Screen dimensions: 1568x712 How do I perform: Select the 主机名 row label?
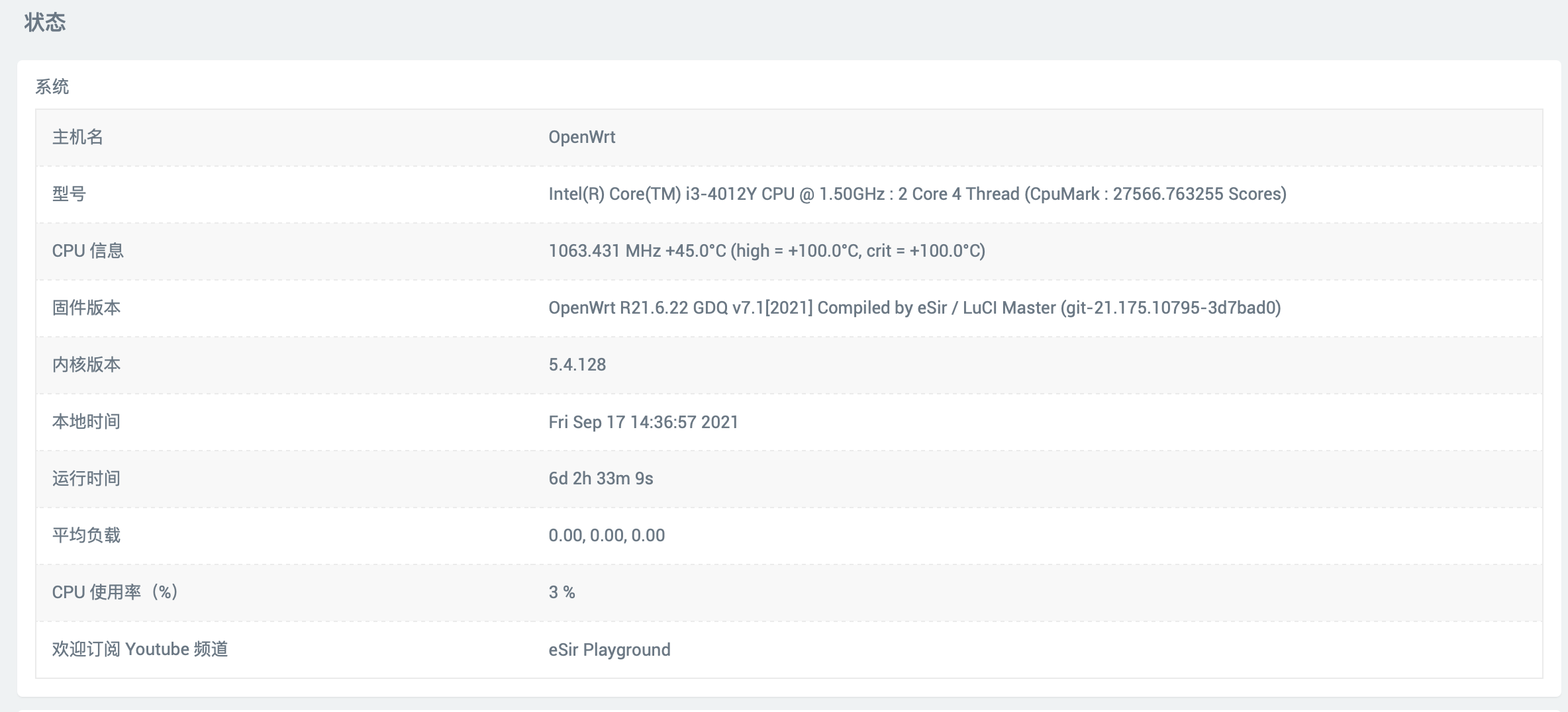pyautogui.click(x=77, y=137)
